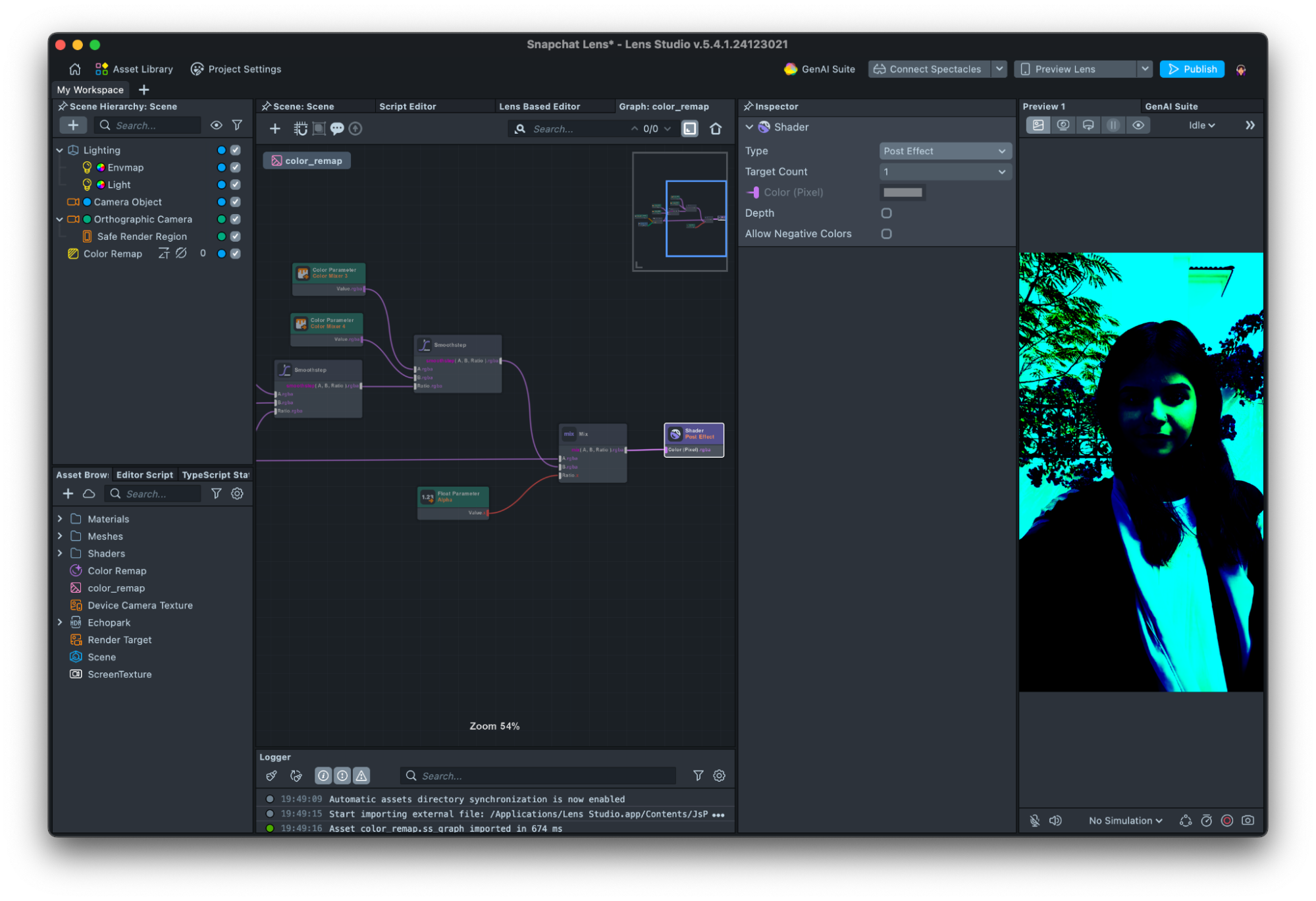Enable Allow Negative Colors checkbox
This screenshot has height=901, width=1316.
click(886, 234)
